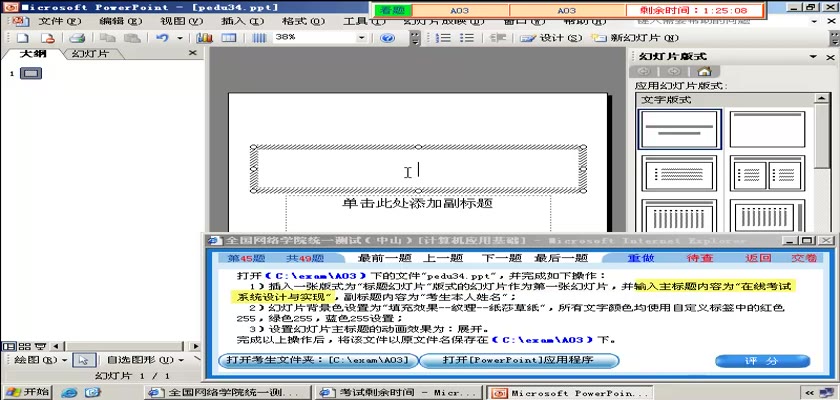Screen dimensions: 840x400
Task: Select Title and 2-Column Text layout thumbnail
Action: [x=767, y=173]
